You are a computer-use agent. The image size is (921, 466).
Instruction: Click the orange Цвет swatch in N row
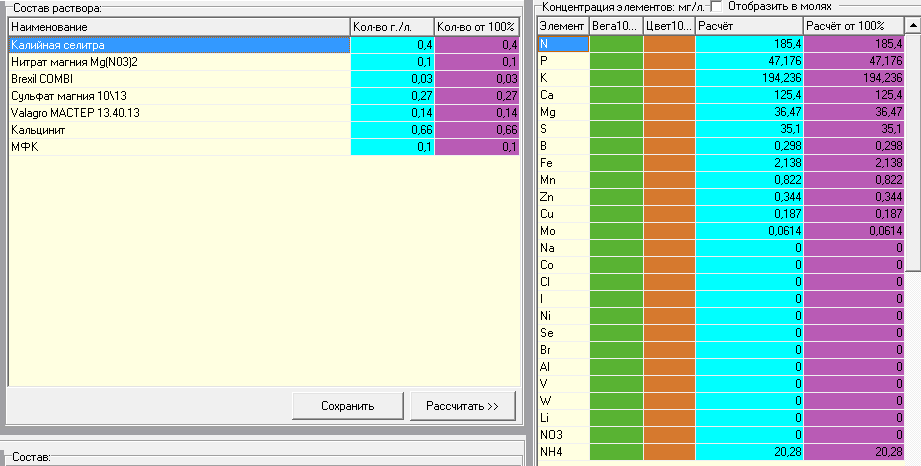coord(669,44)
